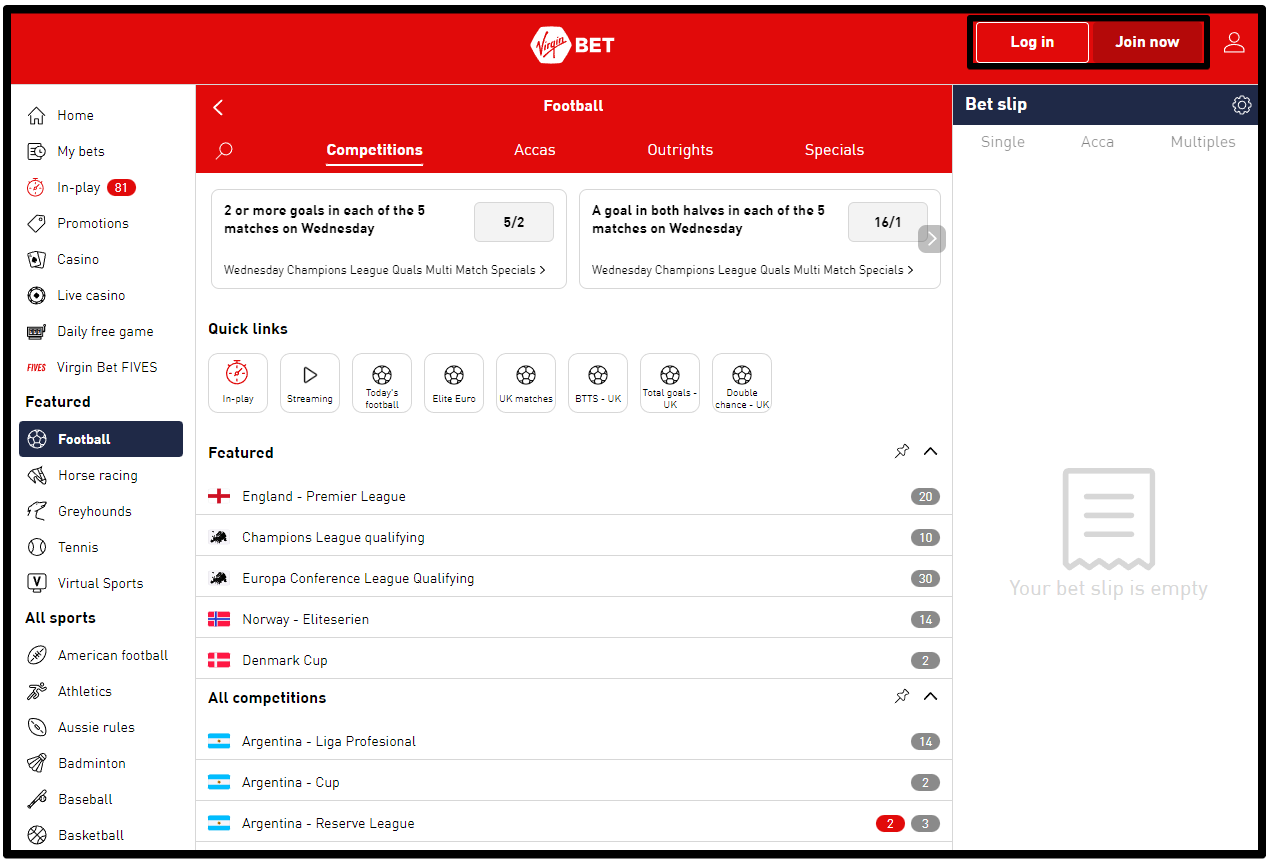Add the 16/1 odds selection
This screenshot has width=1271, height=862.
pos(888,222)
